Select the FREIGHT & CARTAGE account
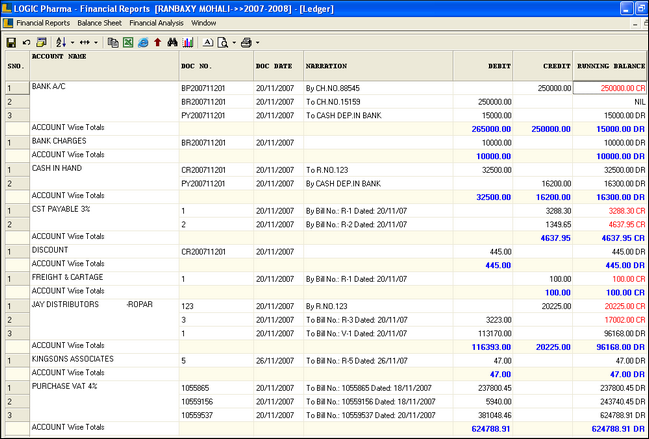 [x=67, y=277]
